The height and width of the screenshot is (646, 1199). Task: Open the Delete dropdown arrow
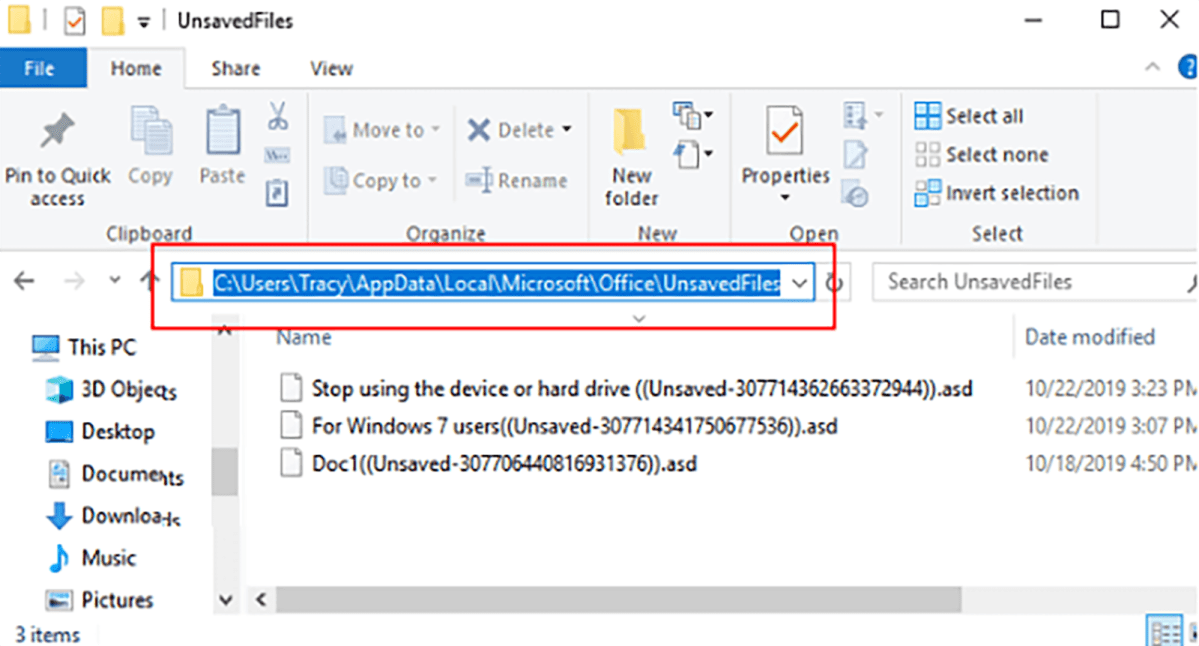click(567, 130)
